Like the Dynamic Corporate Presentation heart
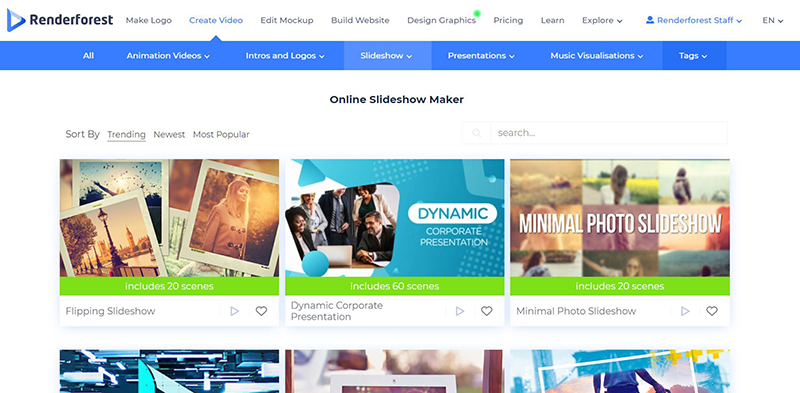The width and height of the screenshot is (800, 393). [x=487, y=311]
